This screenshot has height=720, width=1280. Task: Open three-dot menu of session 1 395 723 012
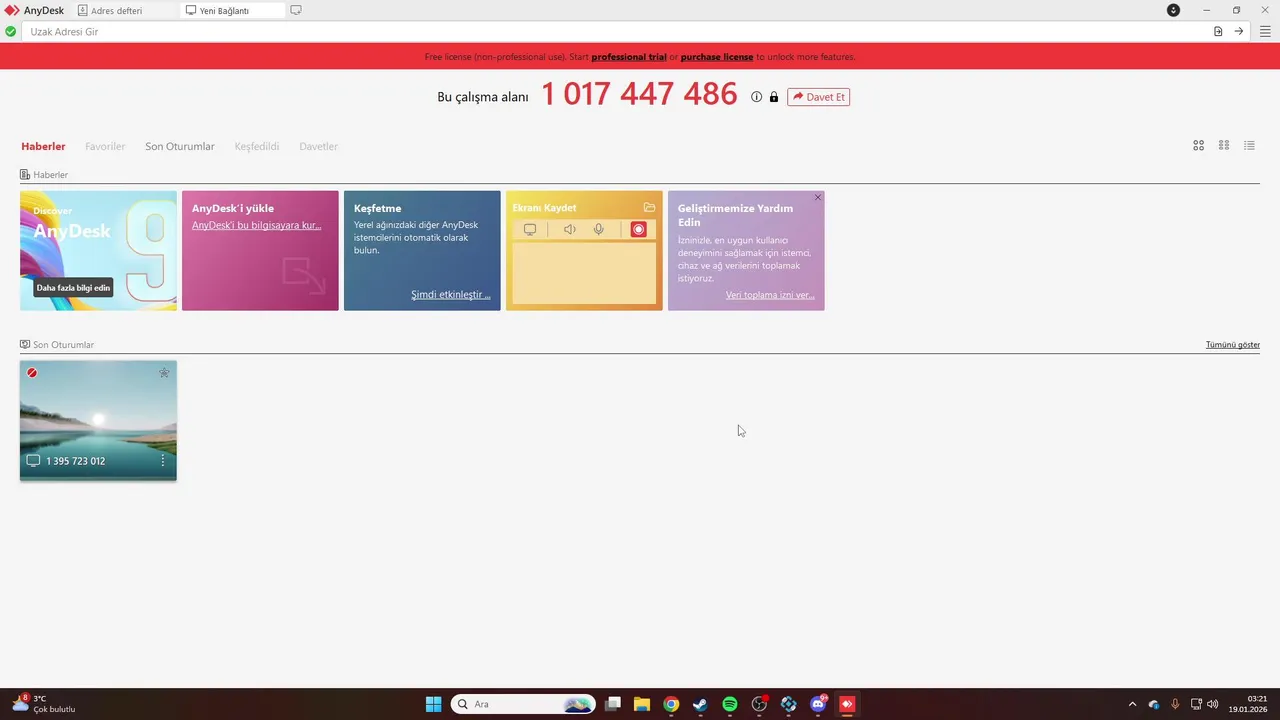[163, 461]
